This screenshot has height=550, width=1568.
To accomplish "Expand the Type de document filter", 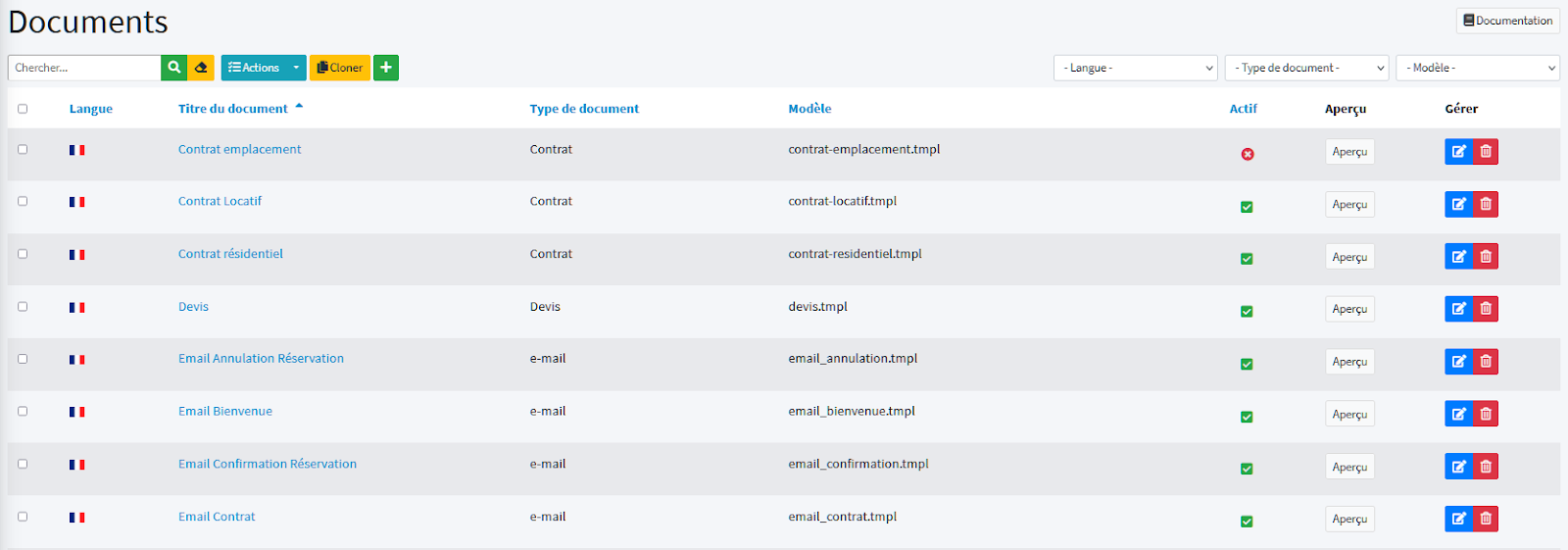I will [x=1306, y=68].
